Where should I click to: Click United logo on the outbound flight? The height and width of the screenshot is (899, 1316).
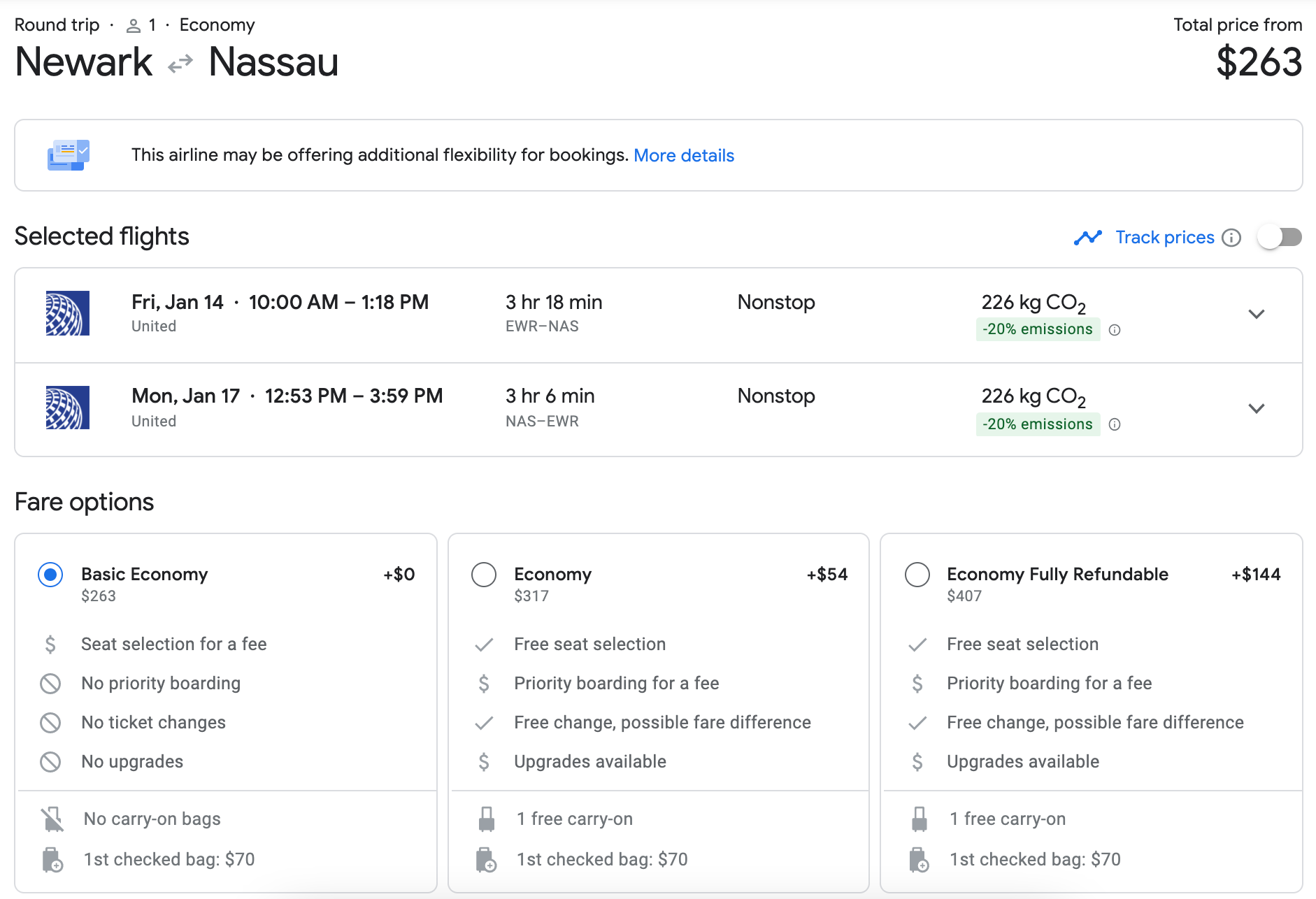tap(68, 313)
